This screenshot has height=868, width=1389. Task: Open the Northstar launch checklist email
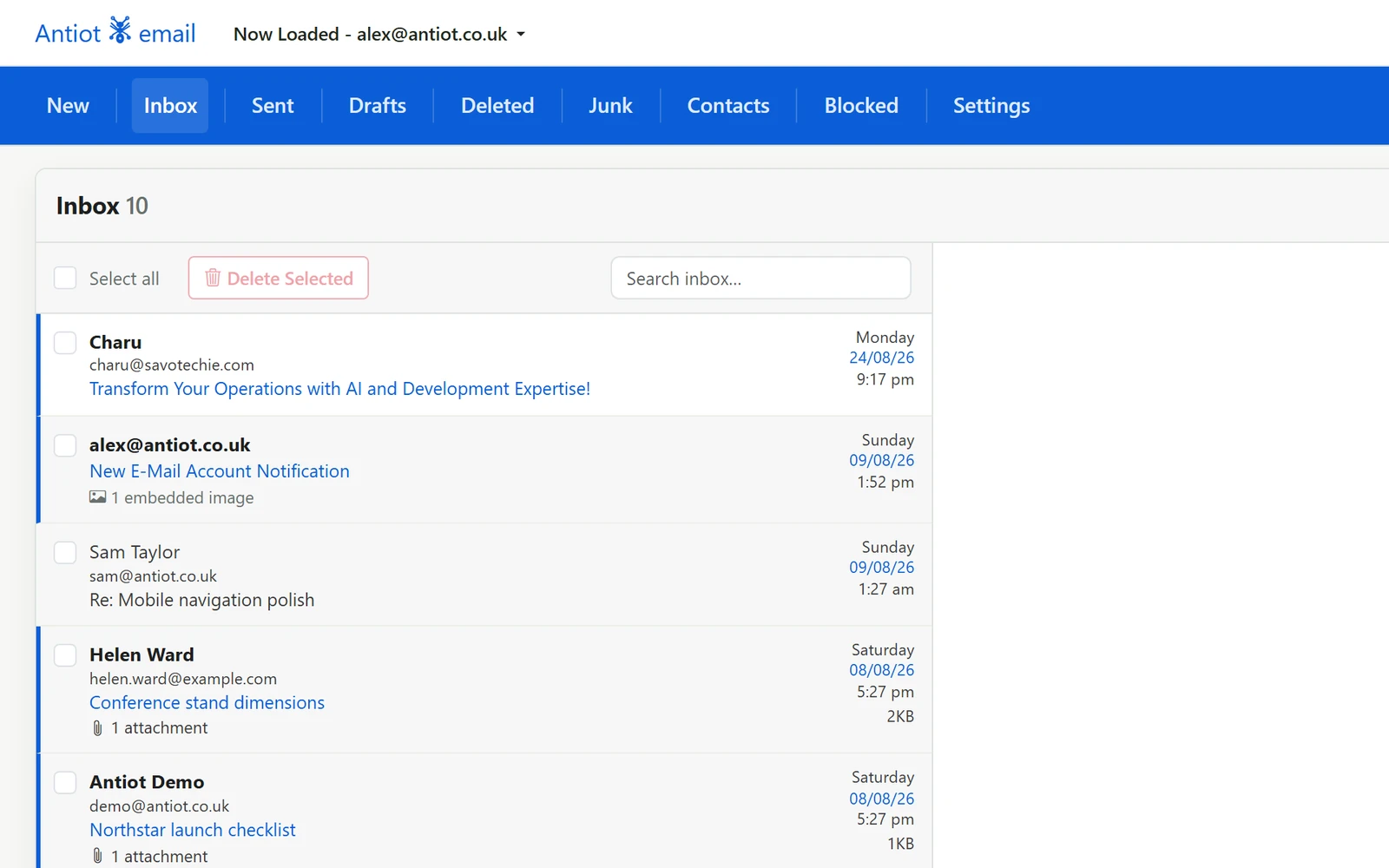[x=193, y=831]
